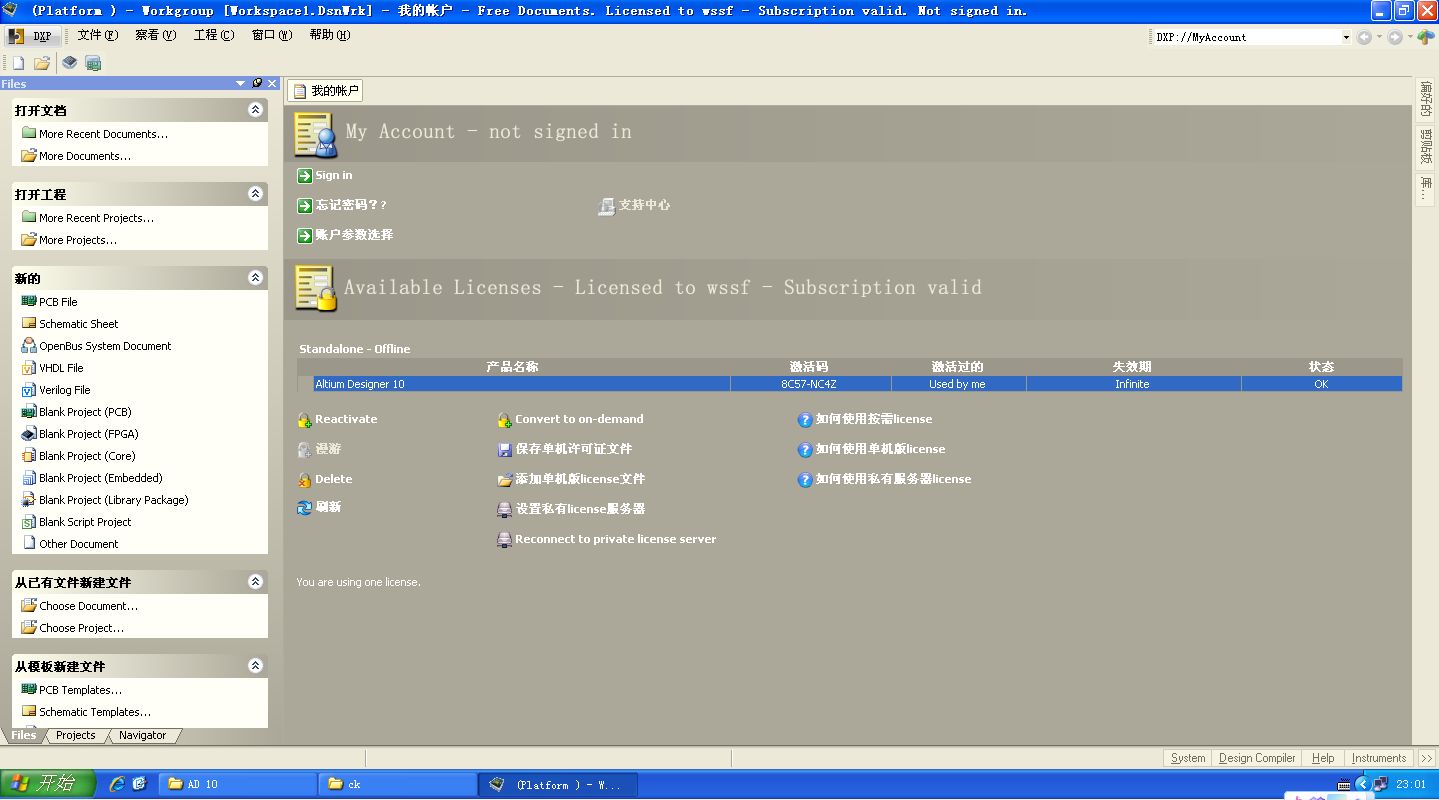Screen dimensions: 1439x800
Task: Switch to the Navigator panel tab
Action: [143, 735]
